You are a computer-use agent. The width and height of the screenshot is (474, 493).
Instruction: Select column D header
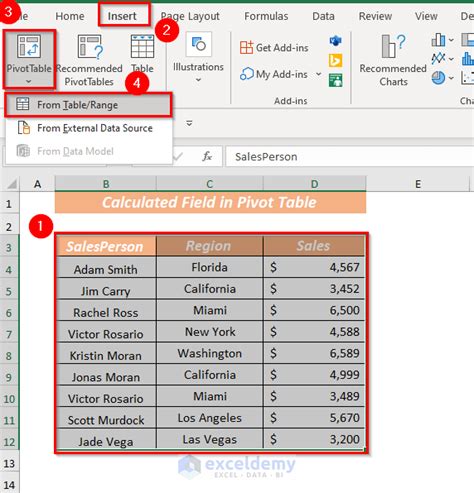[x=314, y=184]
